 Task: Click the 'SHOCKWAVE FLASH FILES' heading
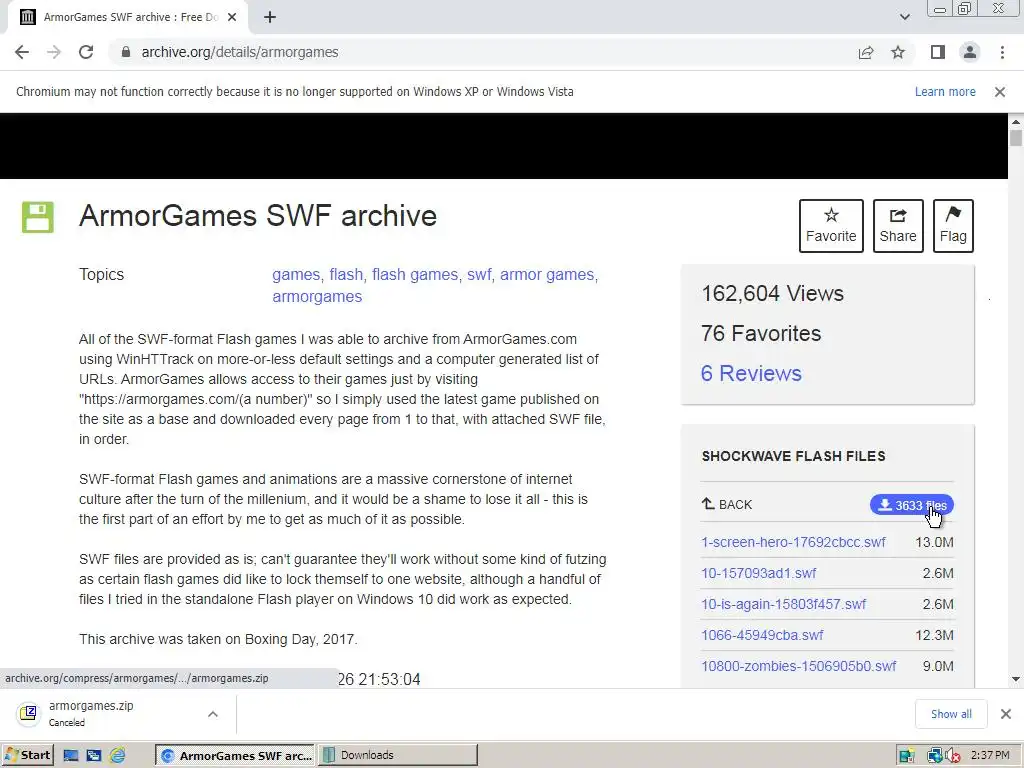click(793, 456)
